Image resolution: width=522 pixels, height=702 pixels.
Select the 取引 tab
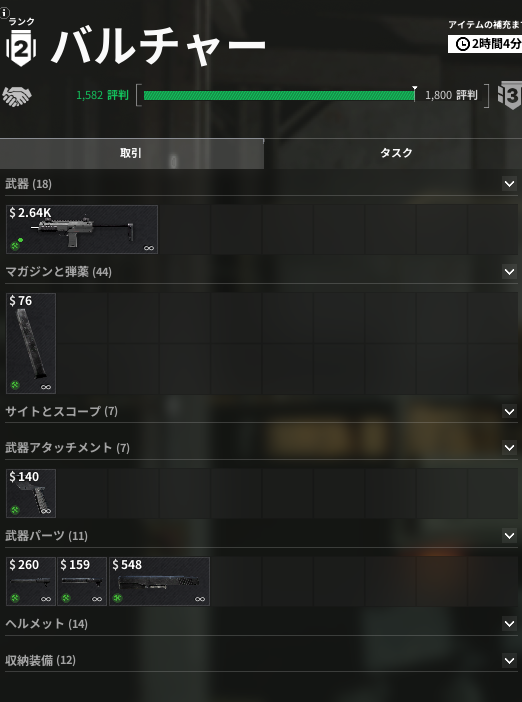(131, 153)
